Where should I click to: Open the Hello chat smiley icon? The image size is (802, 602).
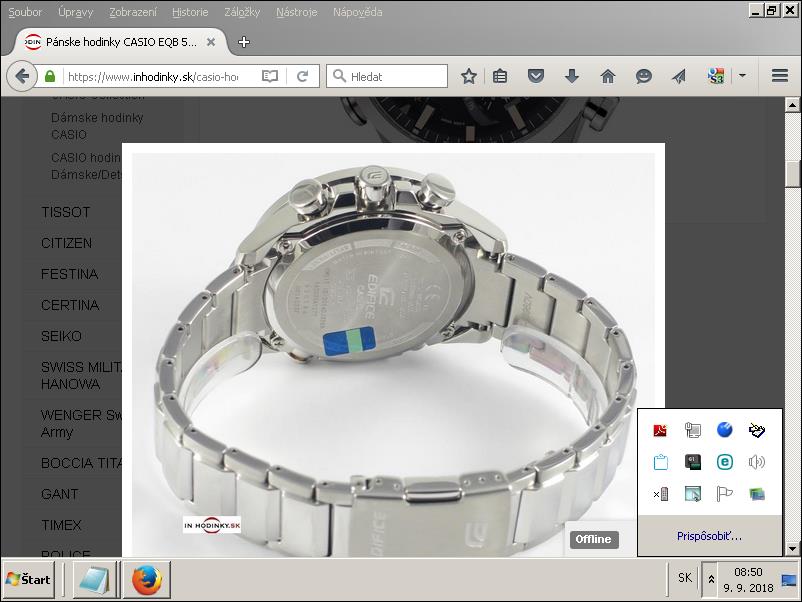point(643,77)
